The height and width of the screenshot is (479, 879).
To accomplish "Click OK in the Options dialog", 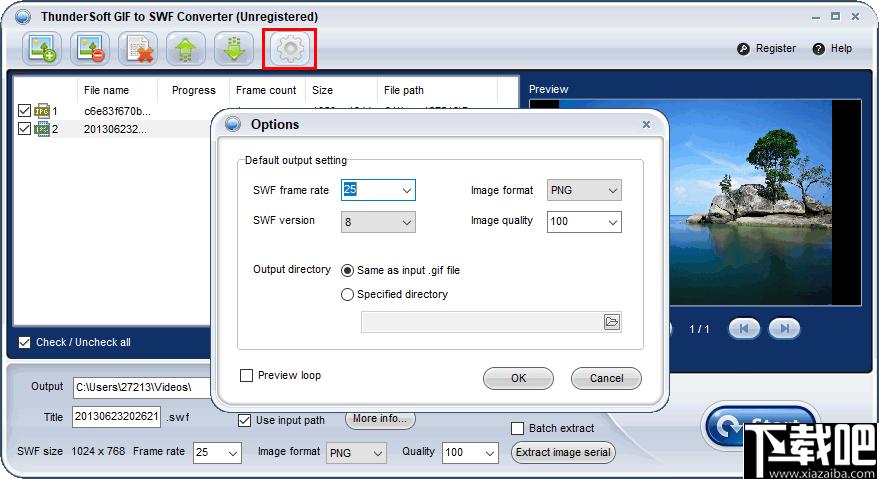I will (x=518, y=378).
